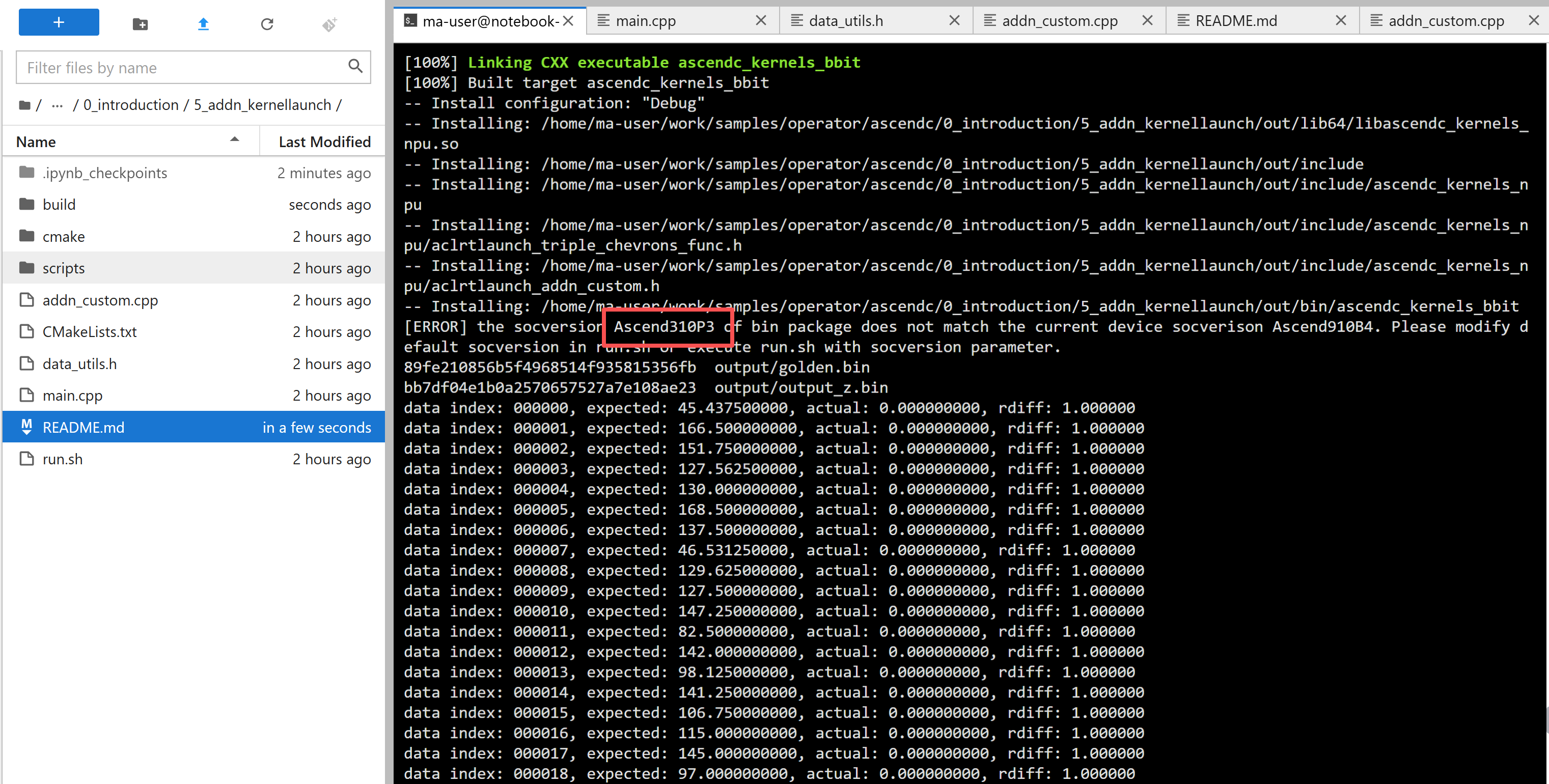Focus the Filter files by name field
This screenshot has height=784, width=1549.
[x=193, y=67]
